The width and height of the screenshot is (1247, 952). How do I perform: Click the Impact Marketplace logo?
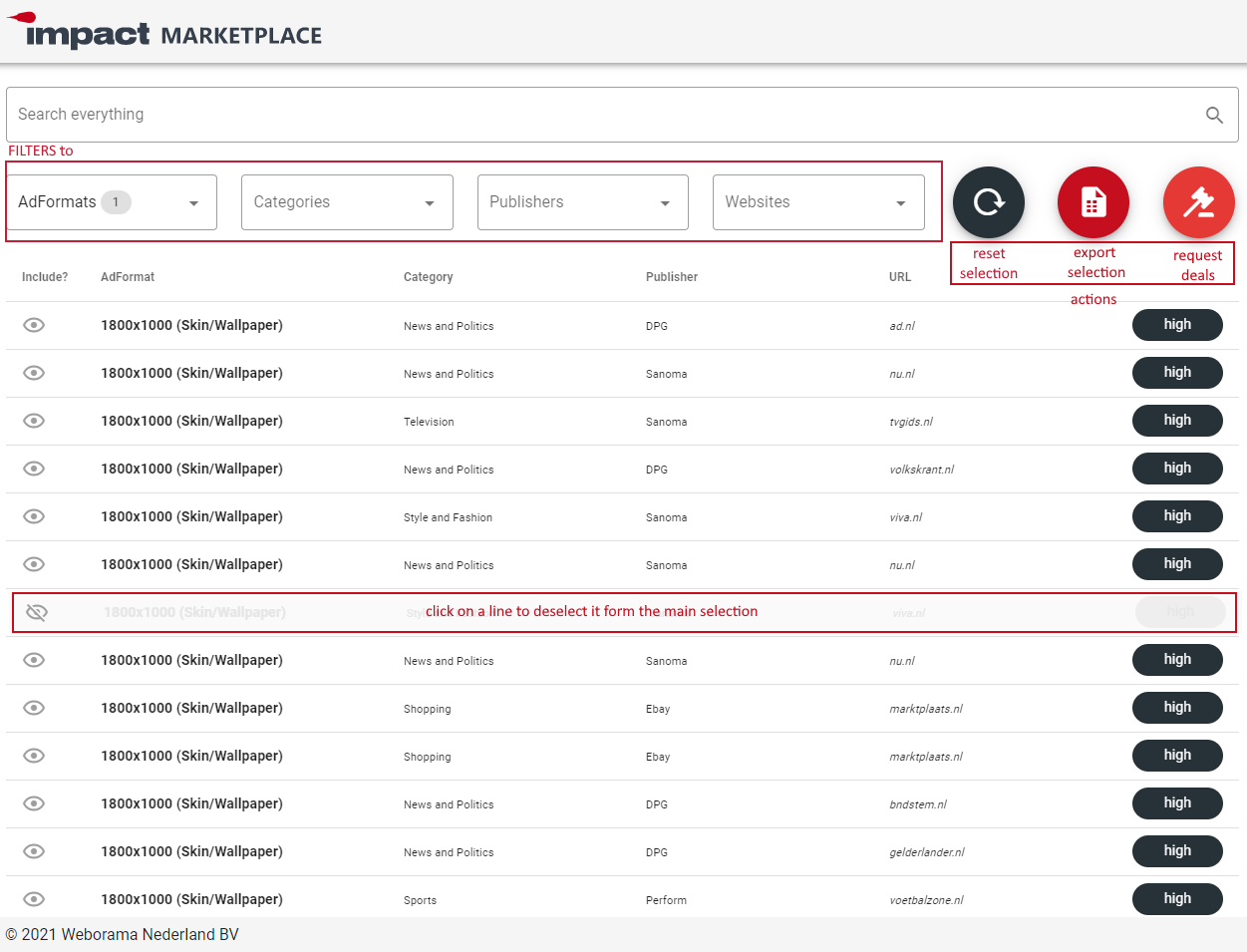coord(164,31)
